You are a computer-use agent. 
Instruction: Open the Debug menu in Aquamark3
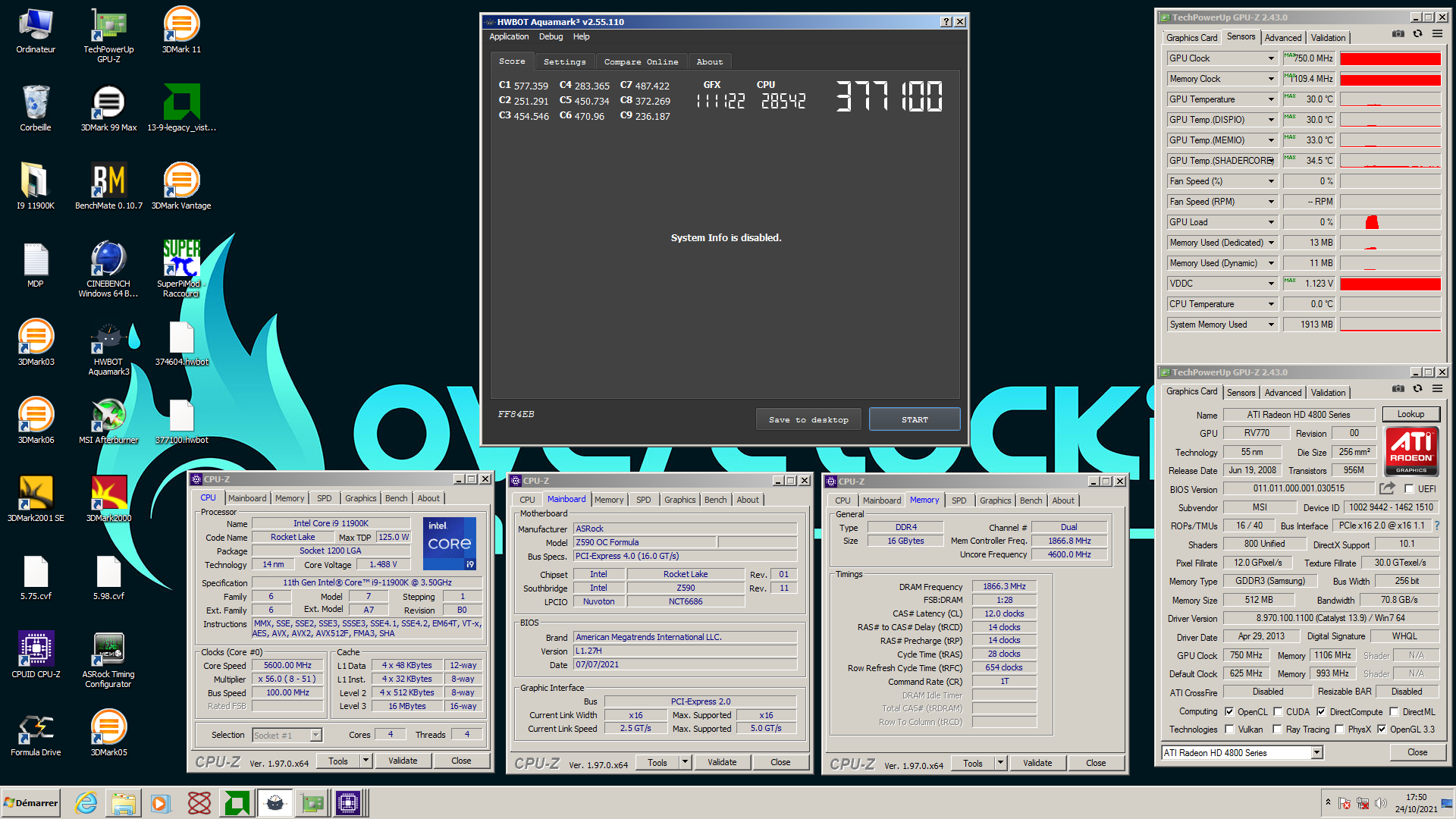551,36
